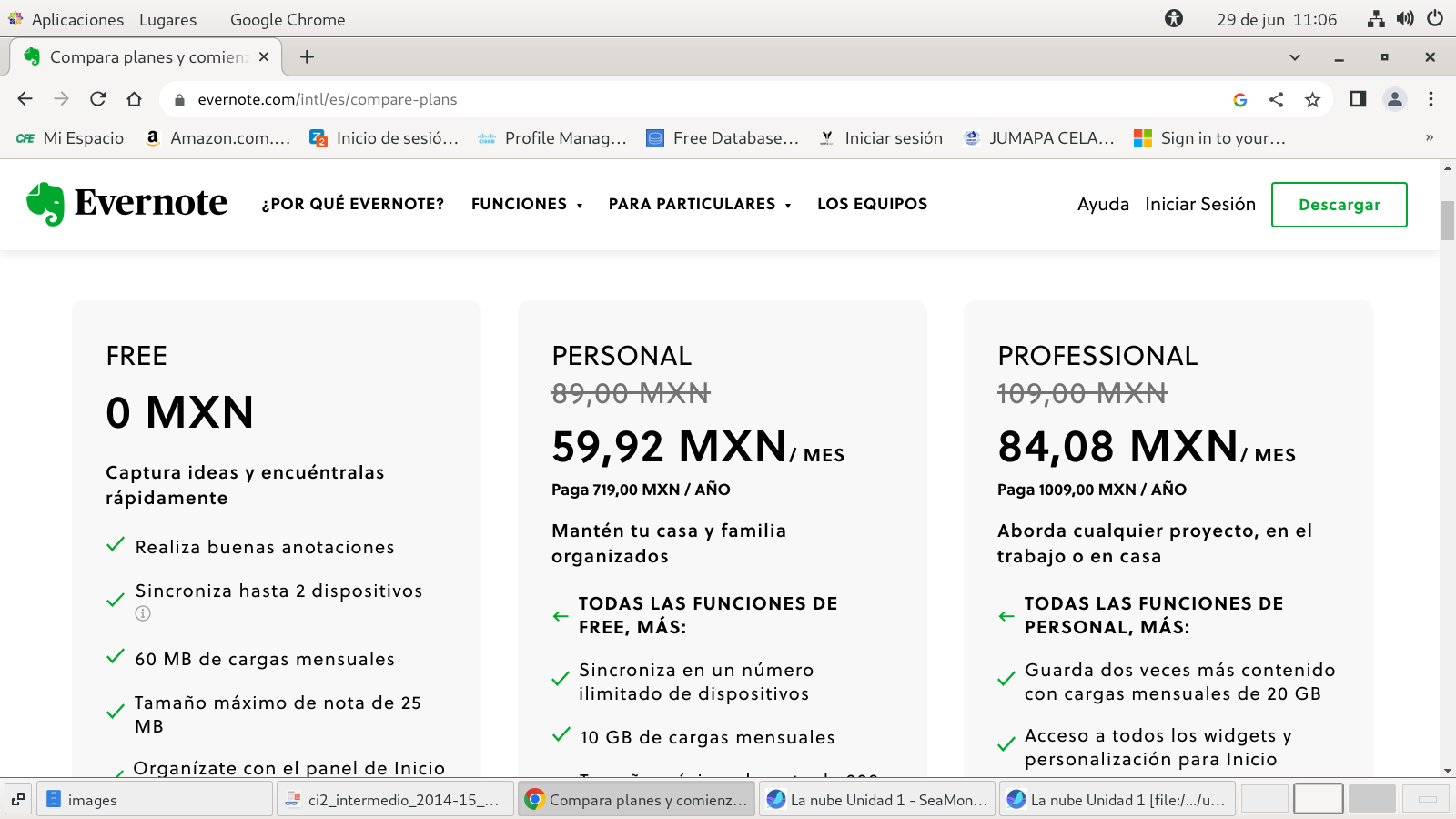Image resolution: width=1456 pixels, height=819 pixels.
Task: Go to the browser home page icon
Action: 135,99
